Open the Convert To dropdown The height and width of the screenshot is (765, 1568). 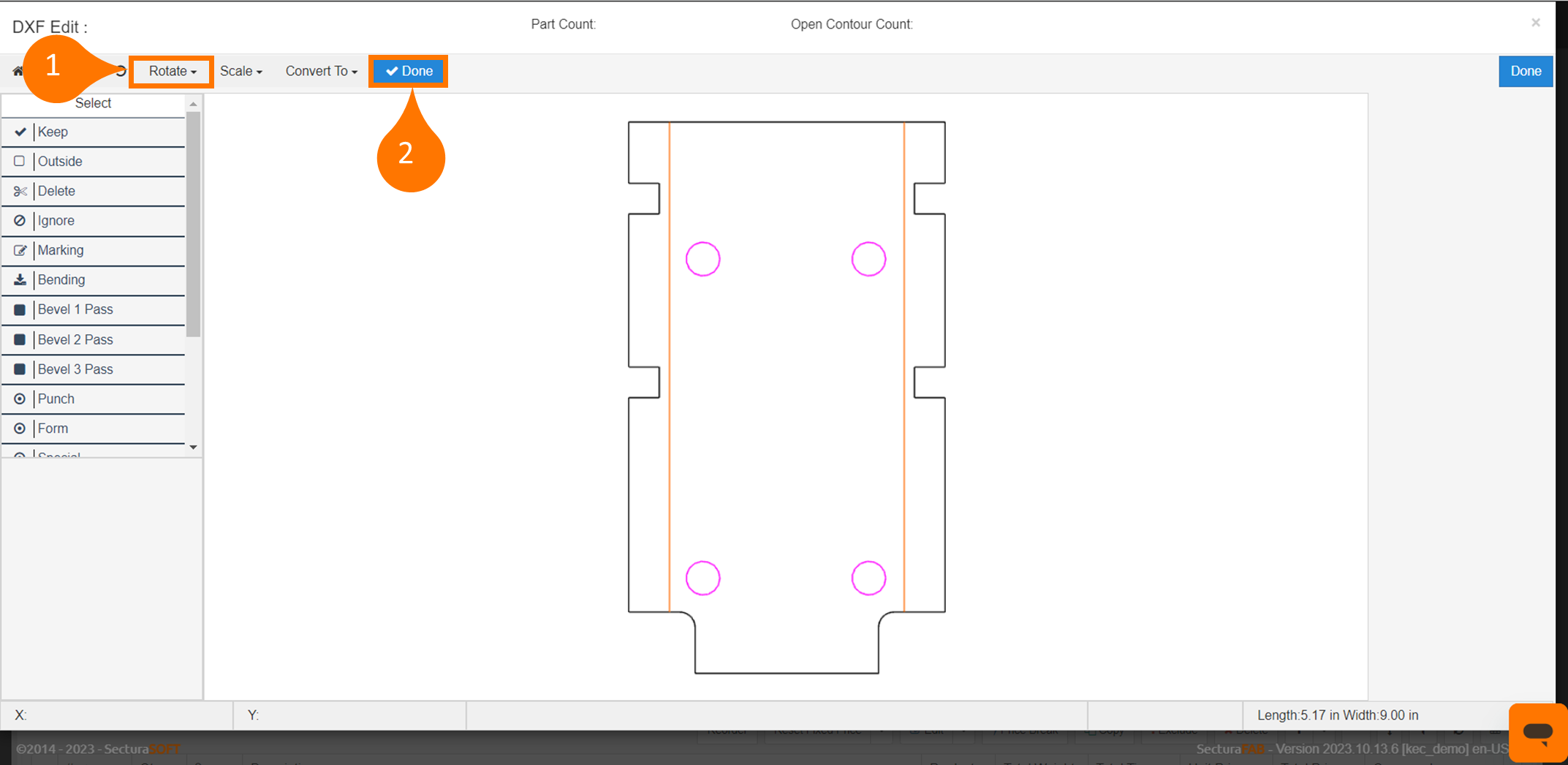point(321,71)
